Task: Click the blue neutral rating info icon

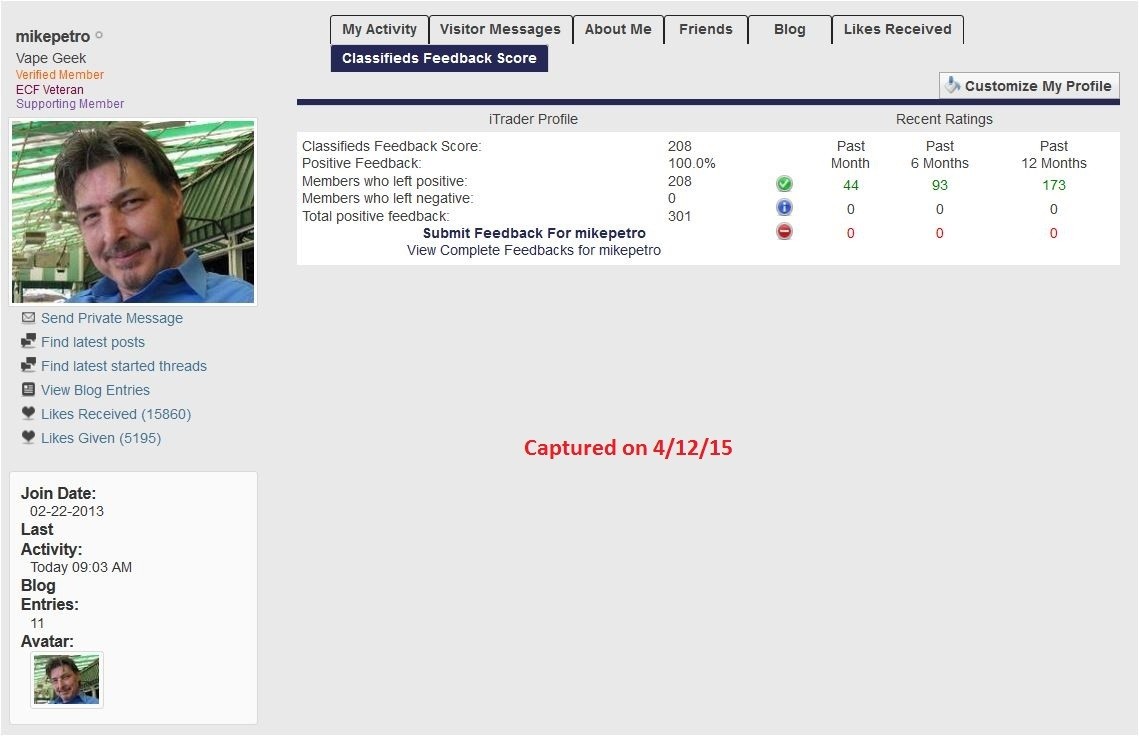Action: 784,208
